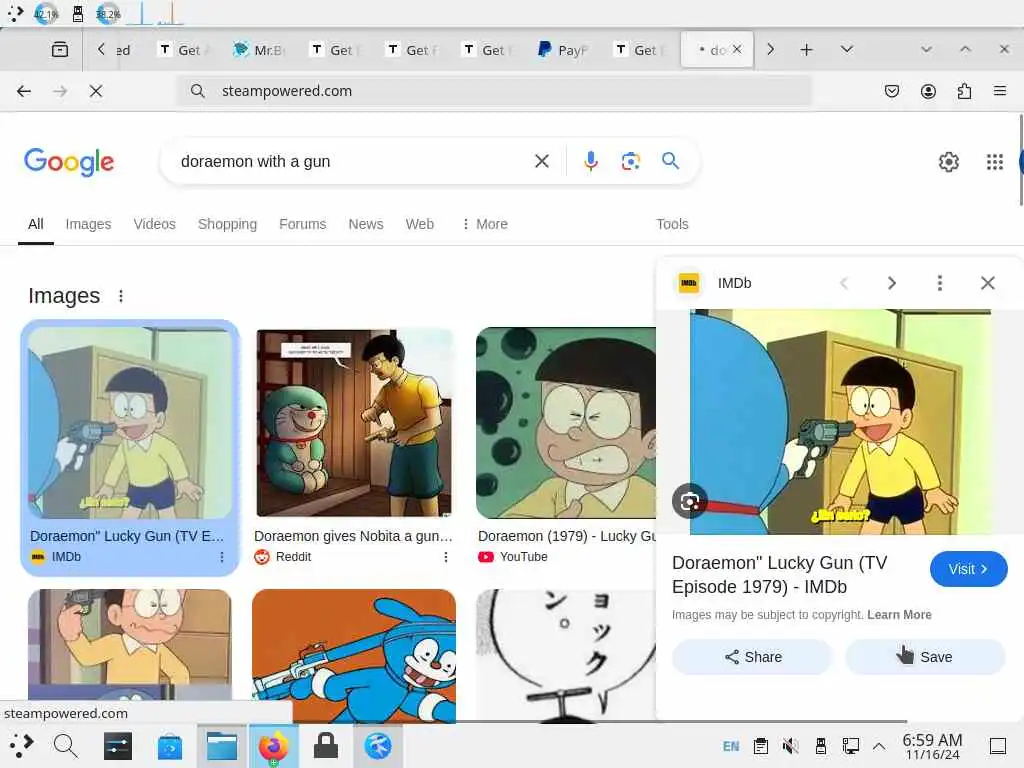
Task: Start voice search with microphone icon
Action: pos(590,161)
